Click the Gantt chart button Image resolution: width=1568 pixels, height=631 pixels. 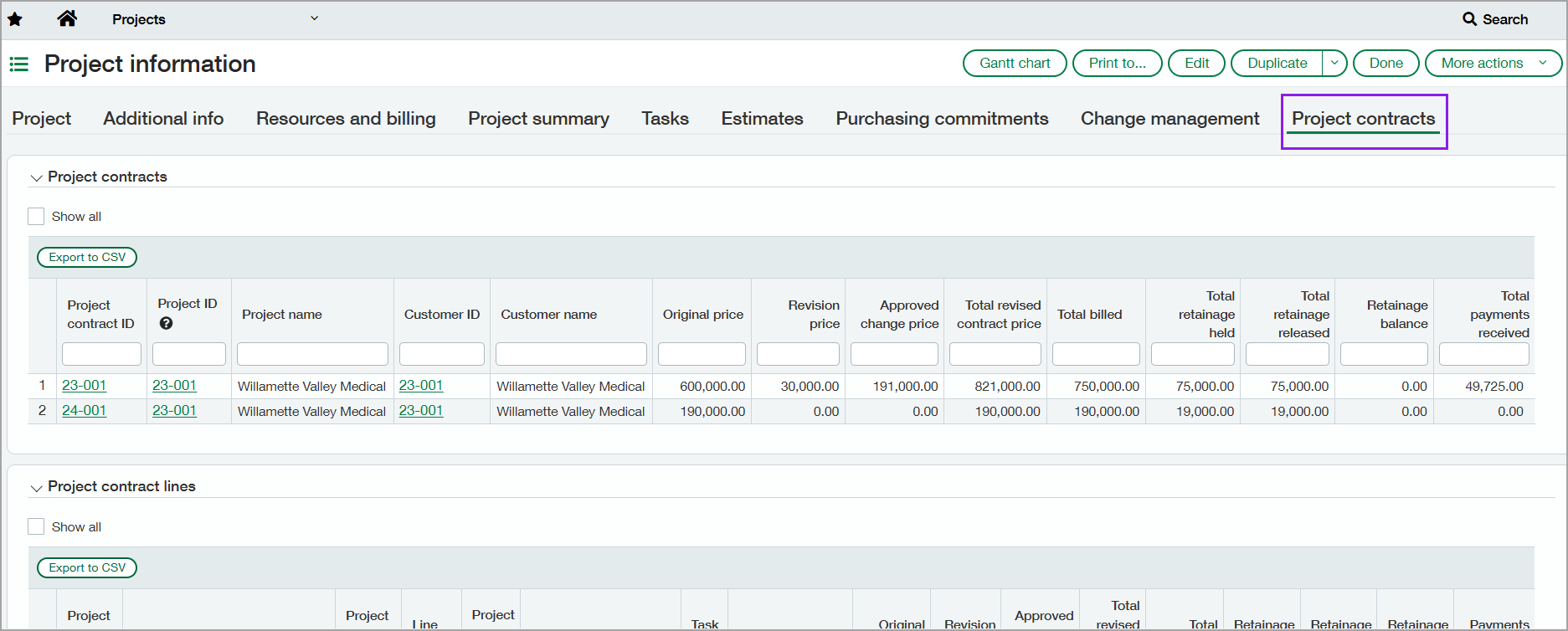(x=1015, y=64)
